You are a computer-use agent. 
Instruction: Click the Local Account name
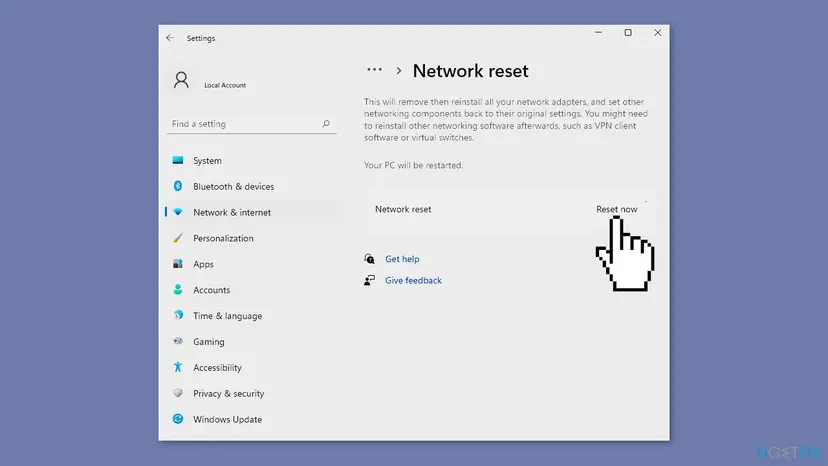pos(225,85)
